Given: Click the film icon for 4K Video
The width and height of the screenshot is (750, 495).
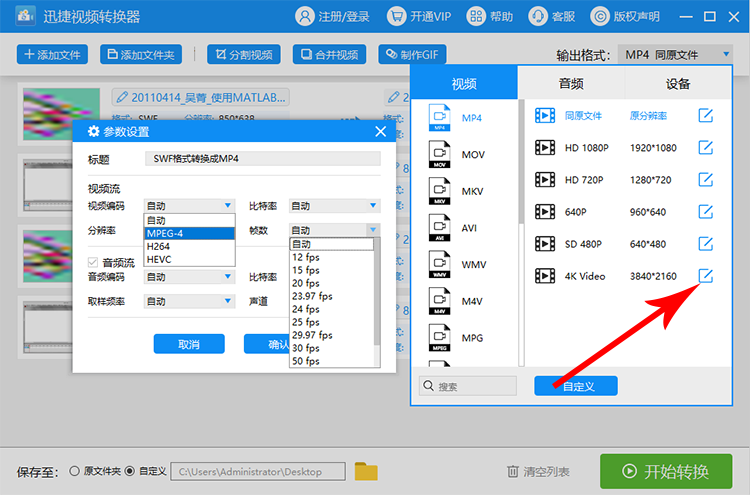Looking at the screenshot, I should pos(545,275).
